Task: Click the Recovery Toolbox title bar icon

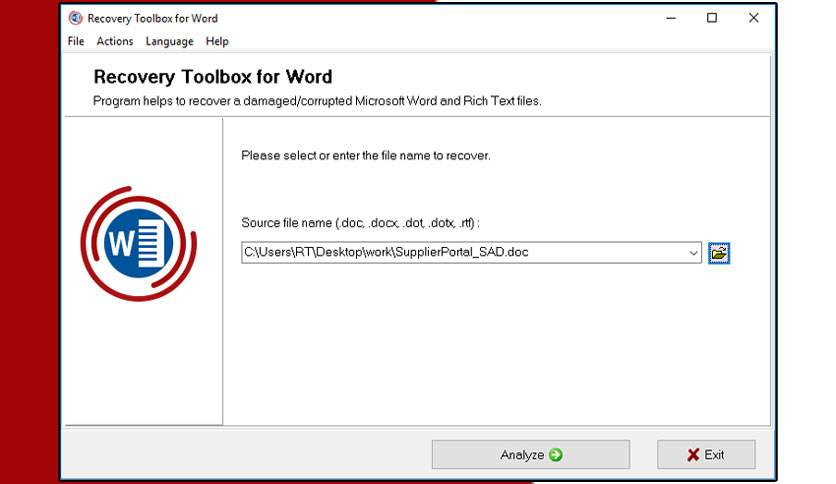Action: (75, 18)
